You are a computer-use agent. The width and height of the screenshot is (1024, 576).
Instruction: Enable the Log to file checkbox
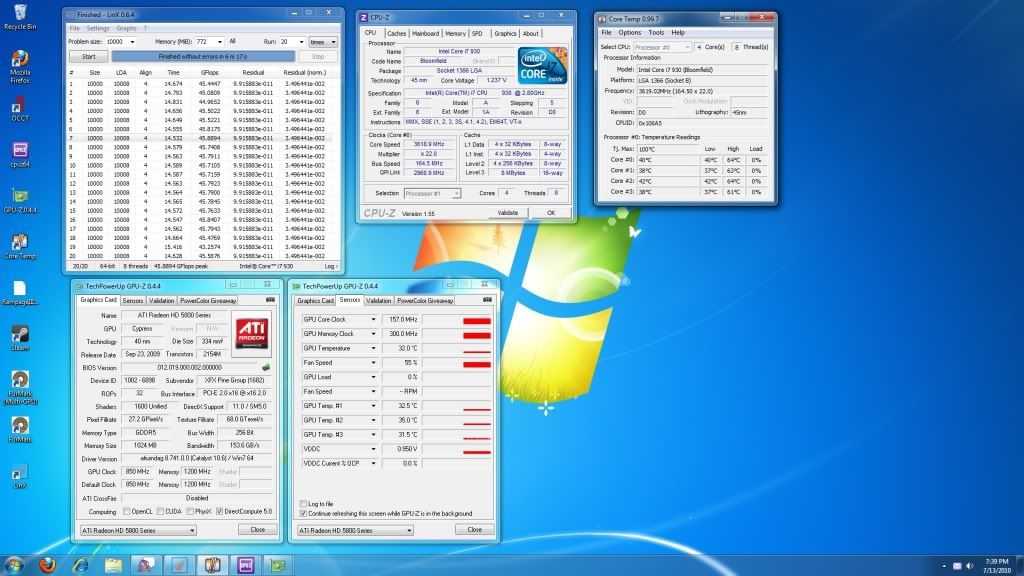[303, 504]
